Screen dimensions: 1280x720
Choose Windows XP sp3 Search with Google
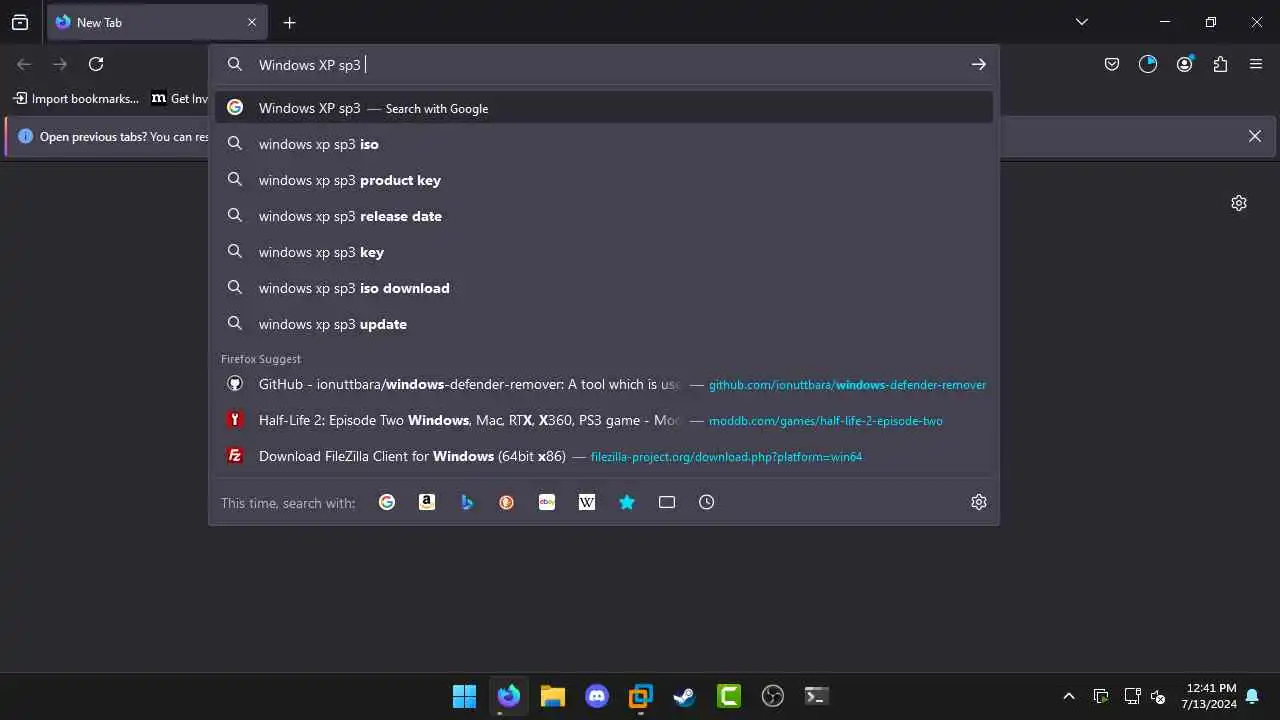(x=604, y=108)
